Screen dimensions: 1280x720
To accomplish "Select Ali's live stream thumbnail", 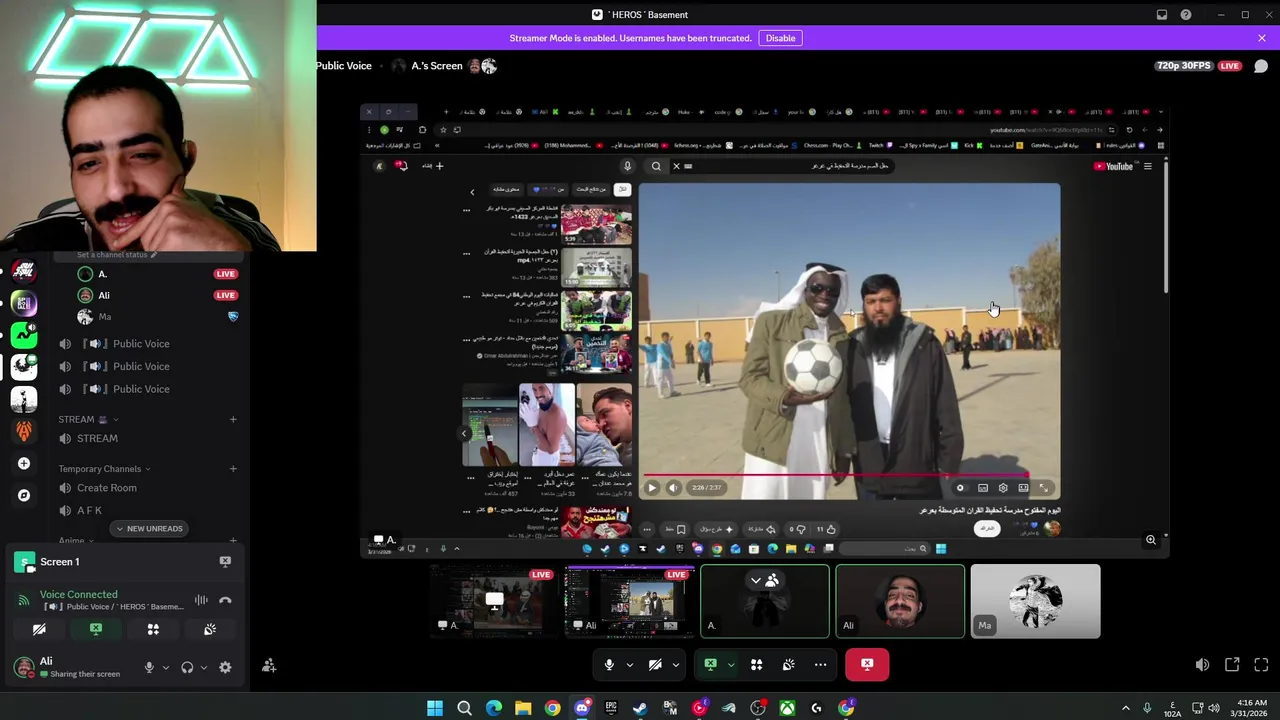I will 630,601.
